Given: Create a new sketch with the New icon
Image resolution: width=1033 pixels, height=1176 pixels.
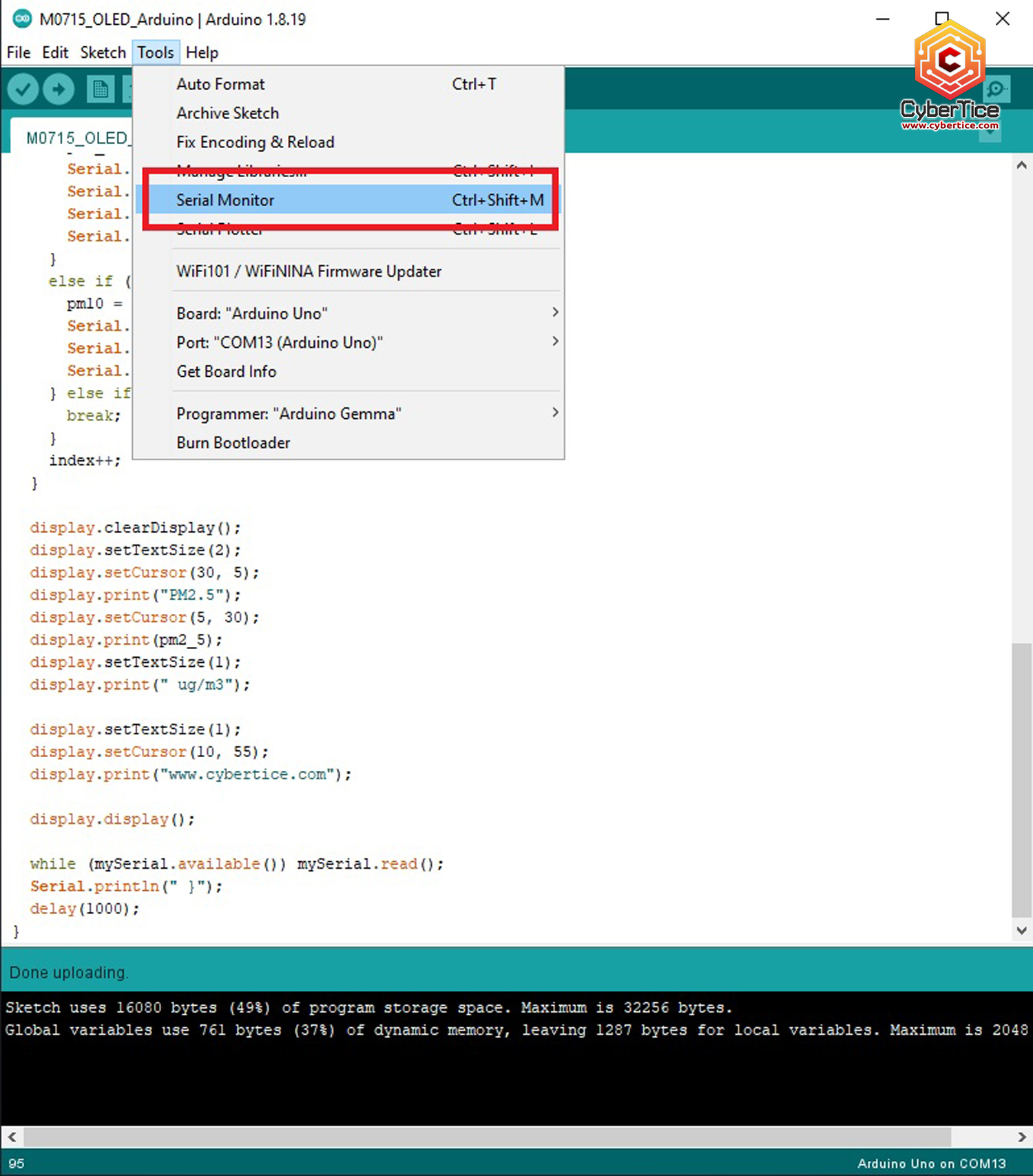Looking at the screenshot, I should [x=101, y=90].
